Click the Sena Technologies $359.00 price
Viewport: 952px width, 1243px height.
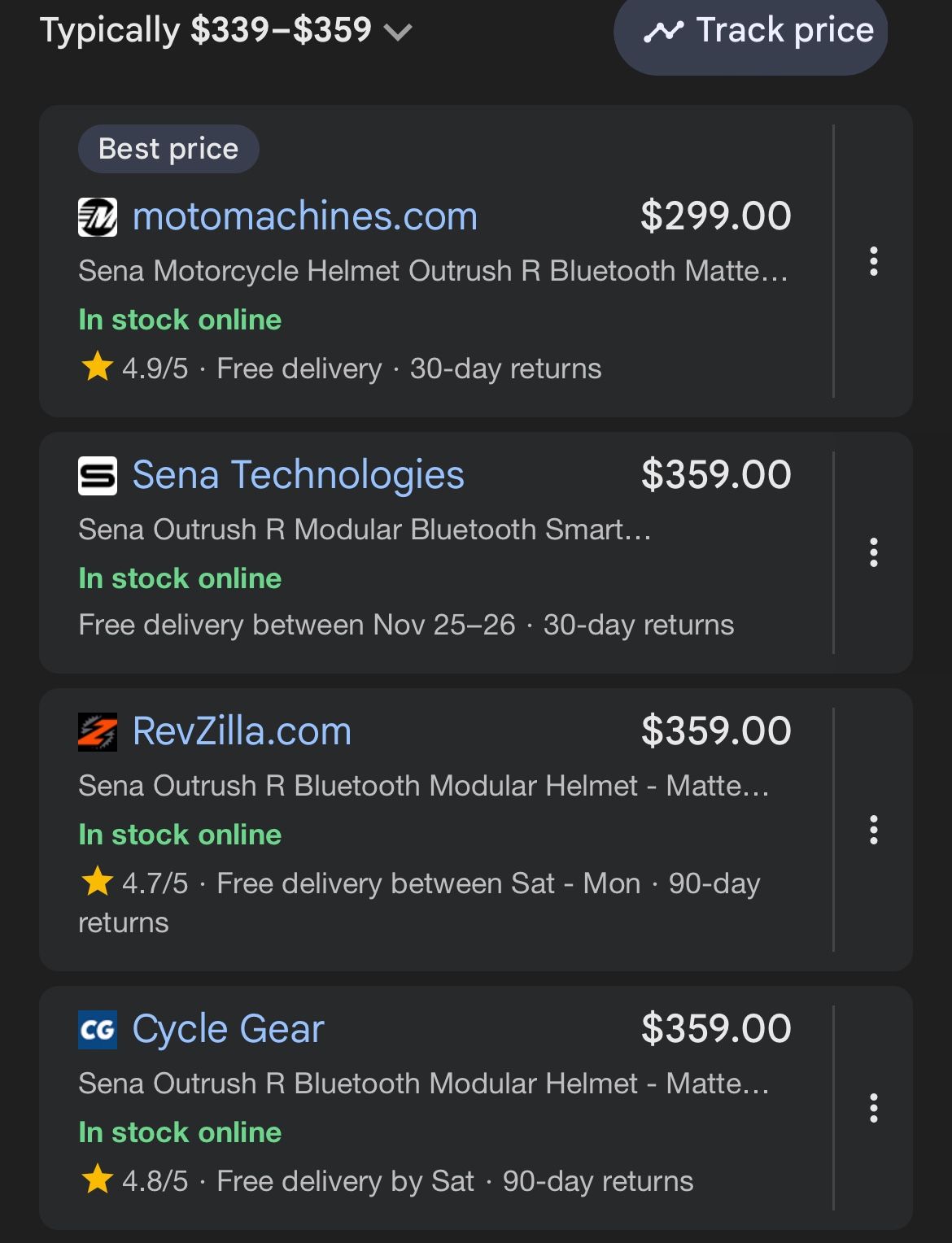pos(715,474)
